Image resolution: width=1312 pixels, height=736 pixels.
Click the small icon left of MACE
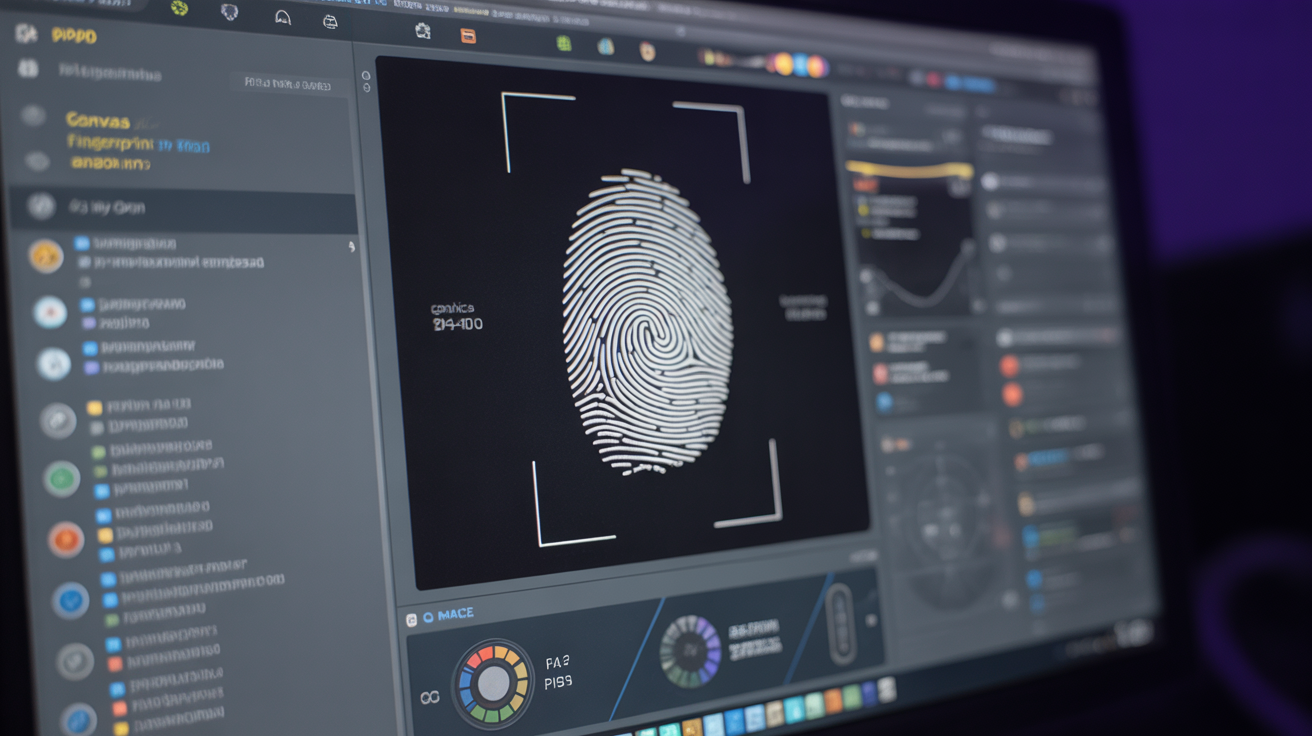pyautogui.click(x=411, y=620)
